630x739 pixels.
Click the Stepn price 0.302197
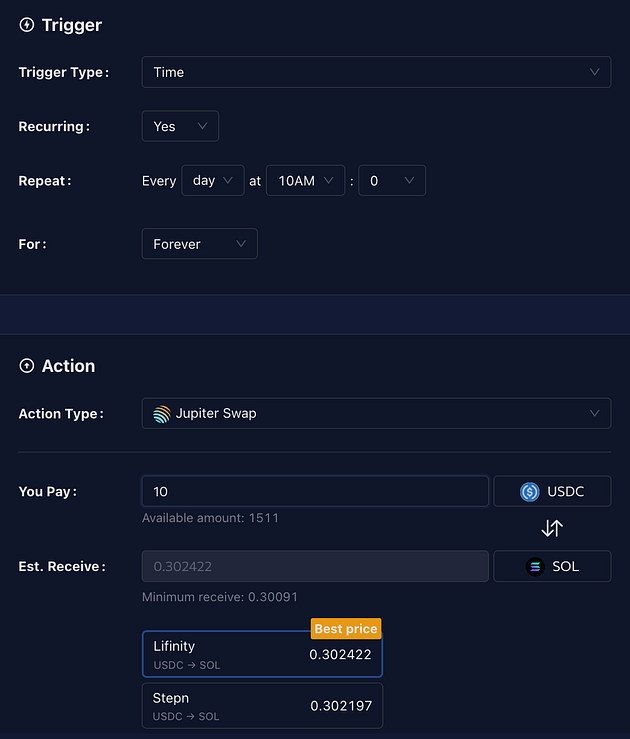(x=341, y=706)
